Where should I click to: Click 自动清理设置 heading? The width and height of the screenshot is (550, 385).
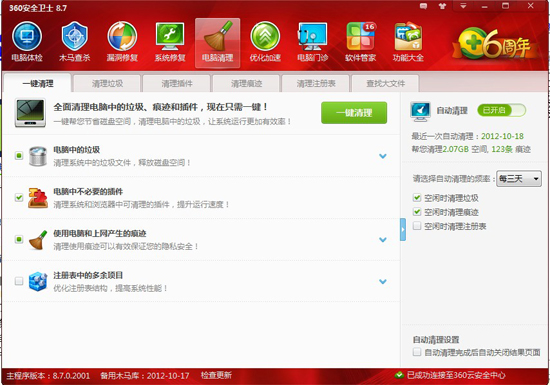436,339
